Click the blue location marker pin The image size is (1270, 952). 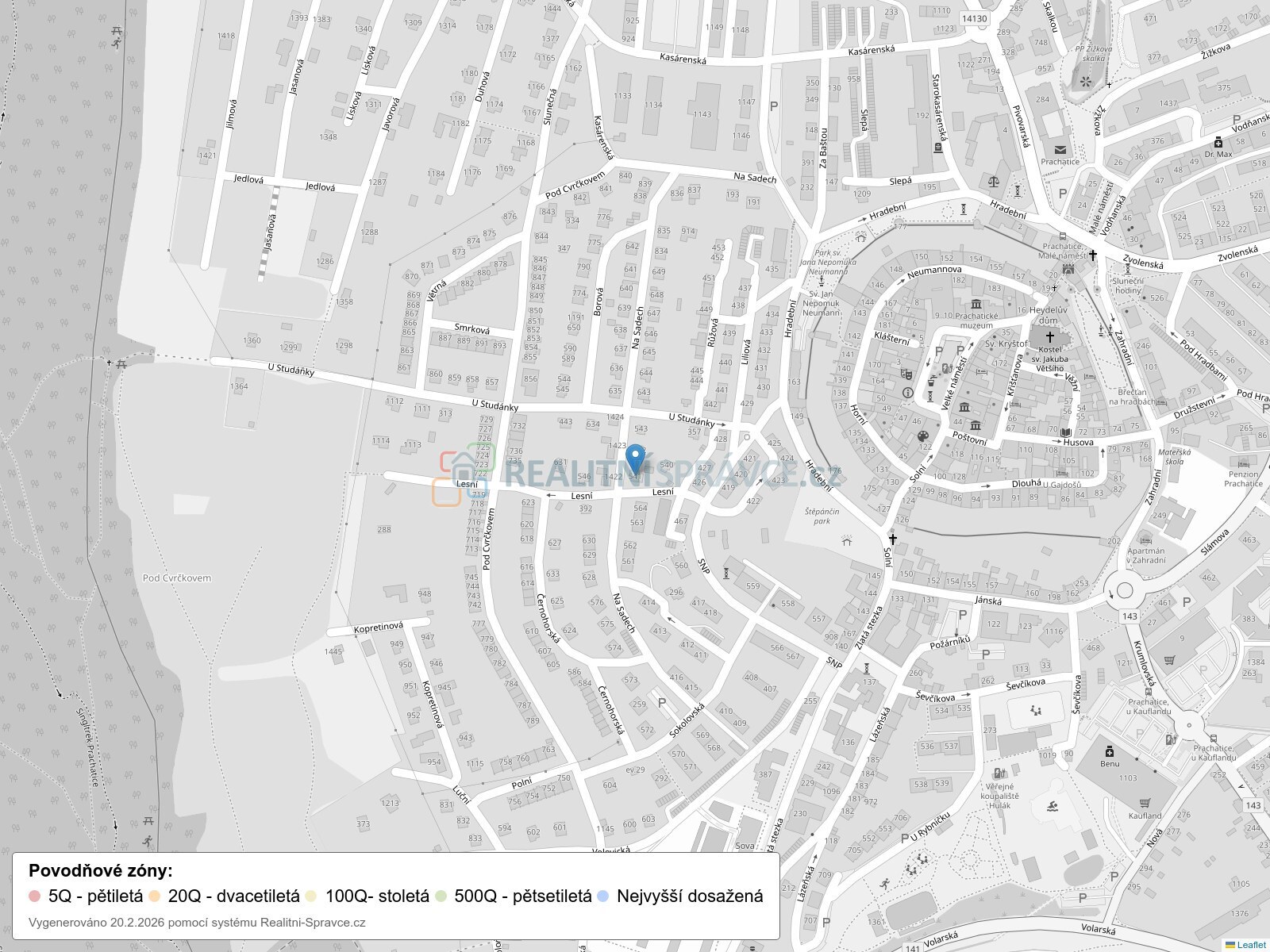635,459
